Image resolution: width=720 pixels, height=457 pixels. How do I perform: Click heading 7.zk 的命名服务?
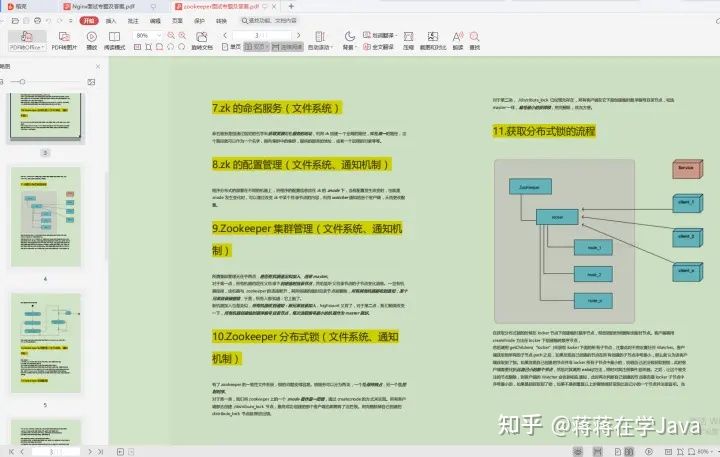click(277, 108)
